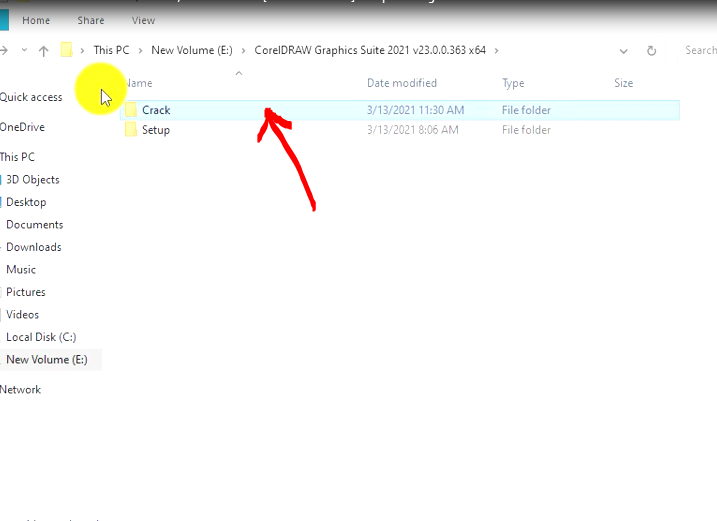Open the recent locations dropdown arrow
The height and width of the screenshot is (521, 717).
24,50
